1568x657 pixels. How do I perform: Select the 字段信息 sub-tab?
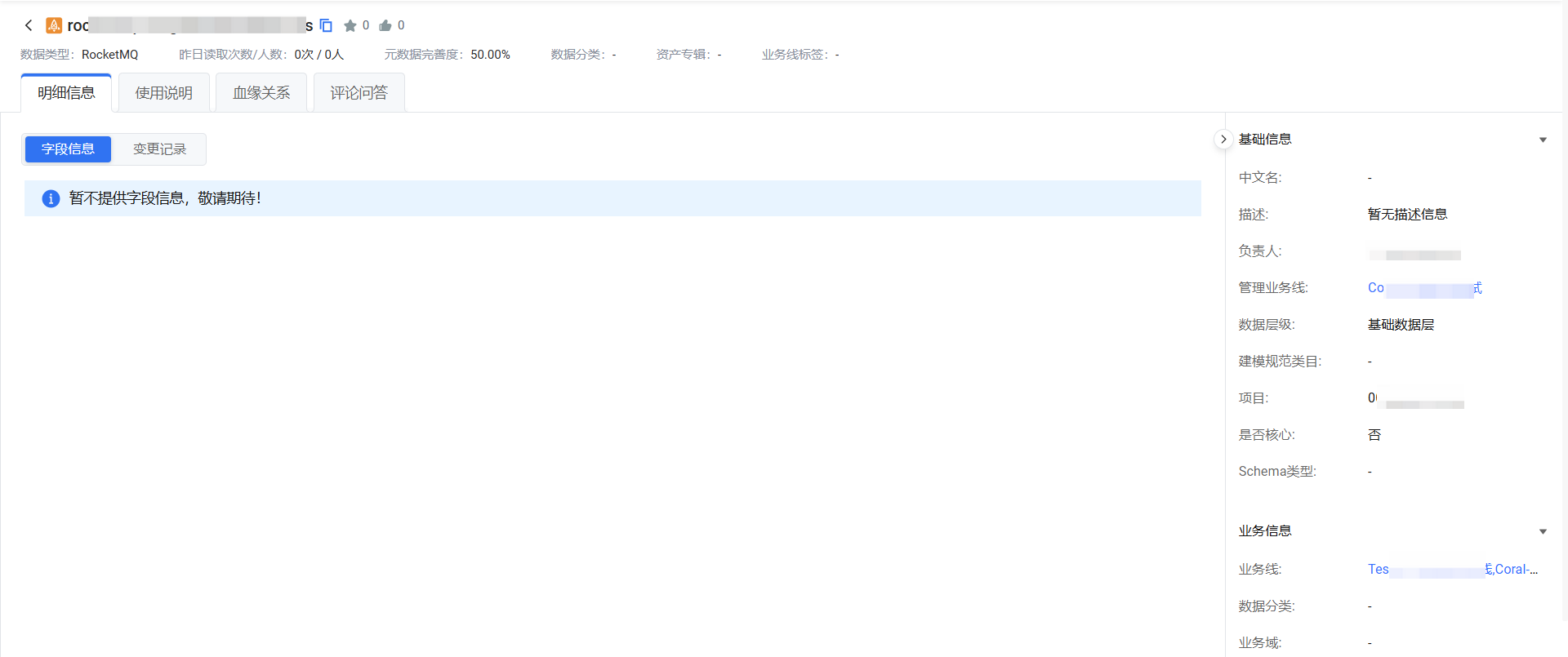coord(68,149)
